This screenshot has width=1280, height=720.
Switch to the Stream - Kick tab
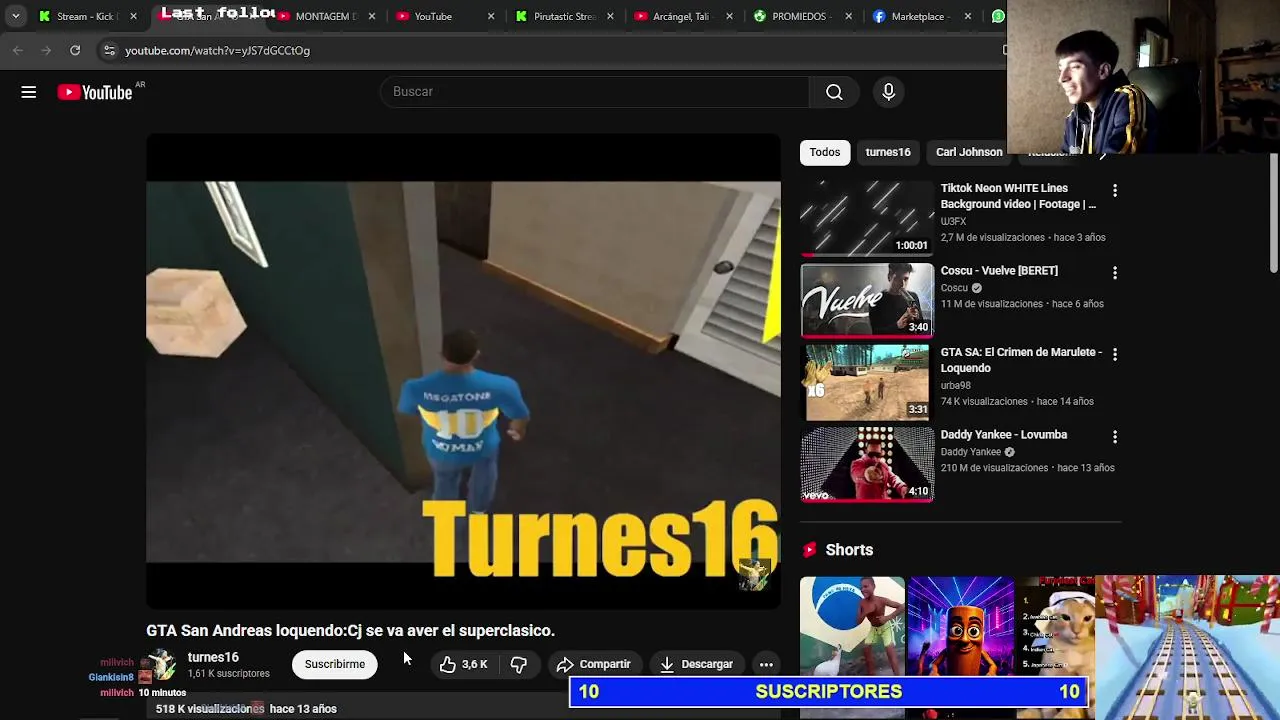click(87, 16)
